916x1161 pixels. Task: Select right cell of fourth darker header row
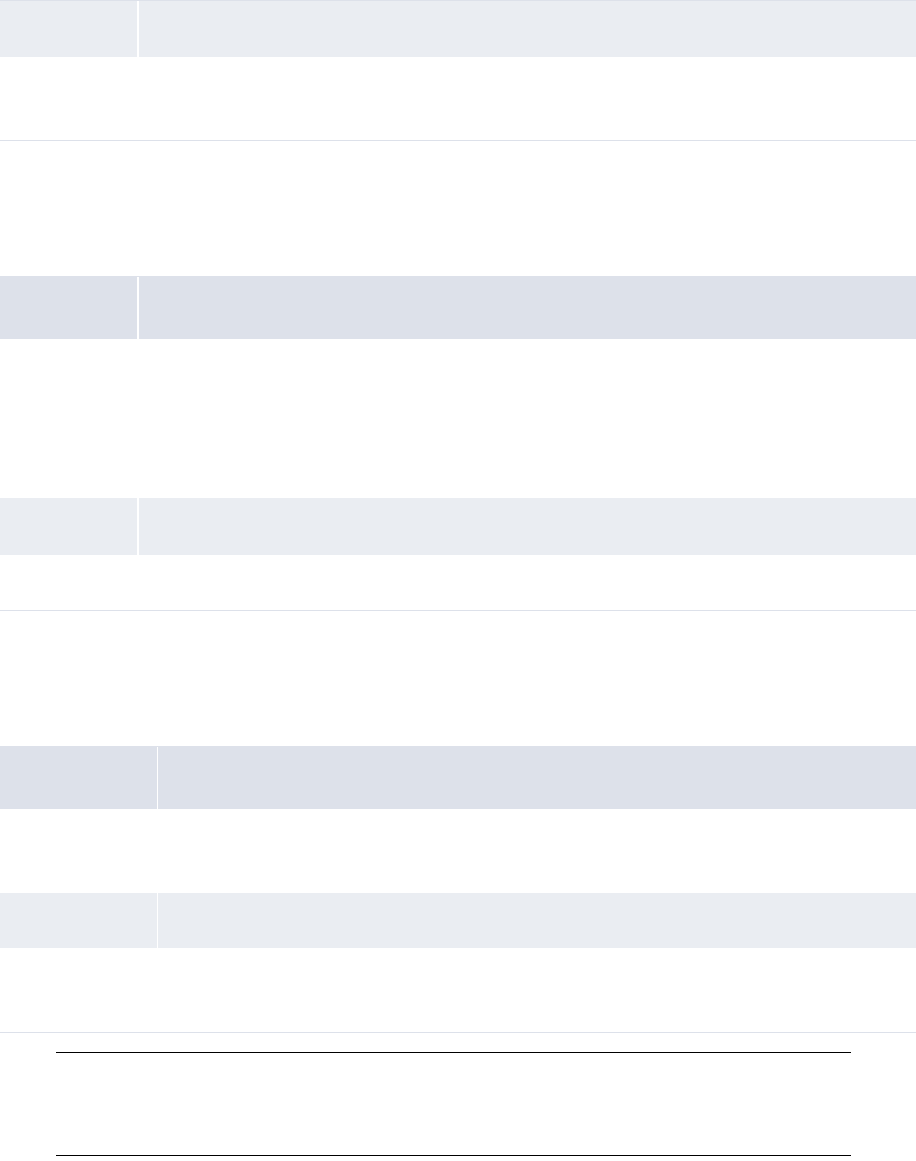[536, 777]
